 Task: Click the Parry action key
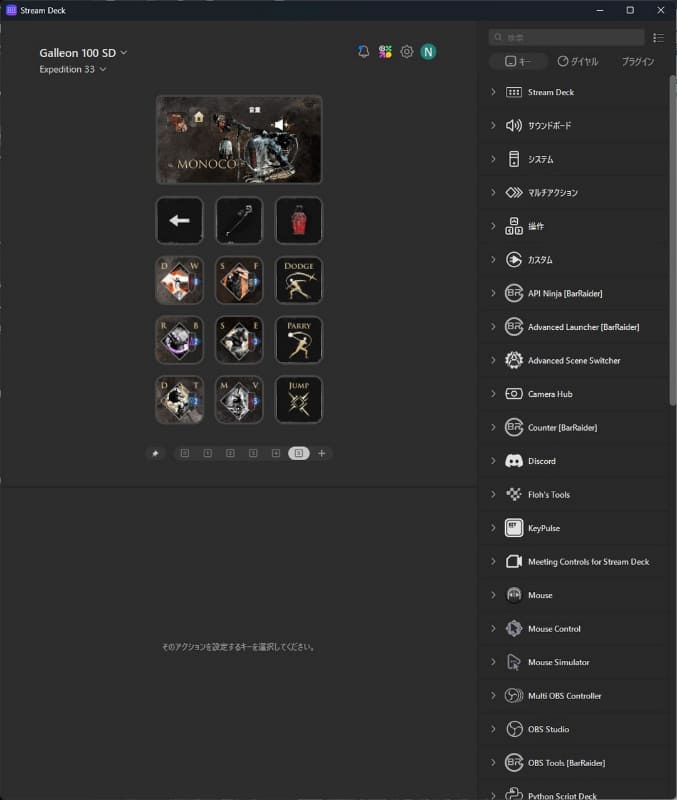299,340
